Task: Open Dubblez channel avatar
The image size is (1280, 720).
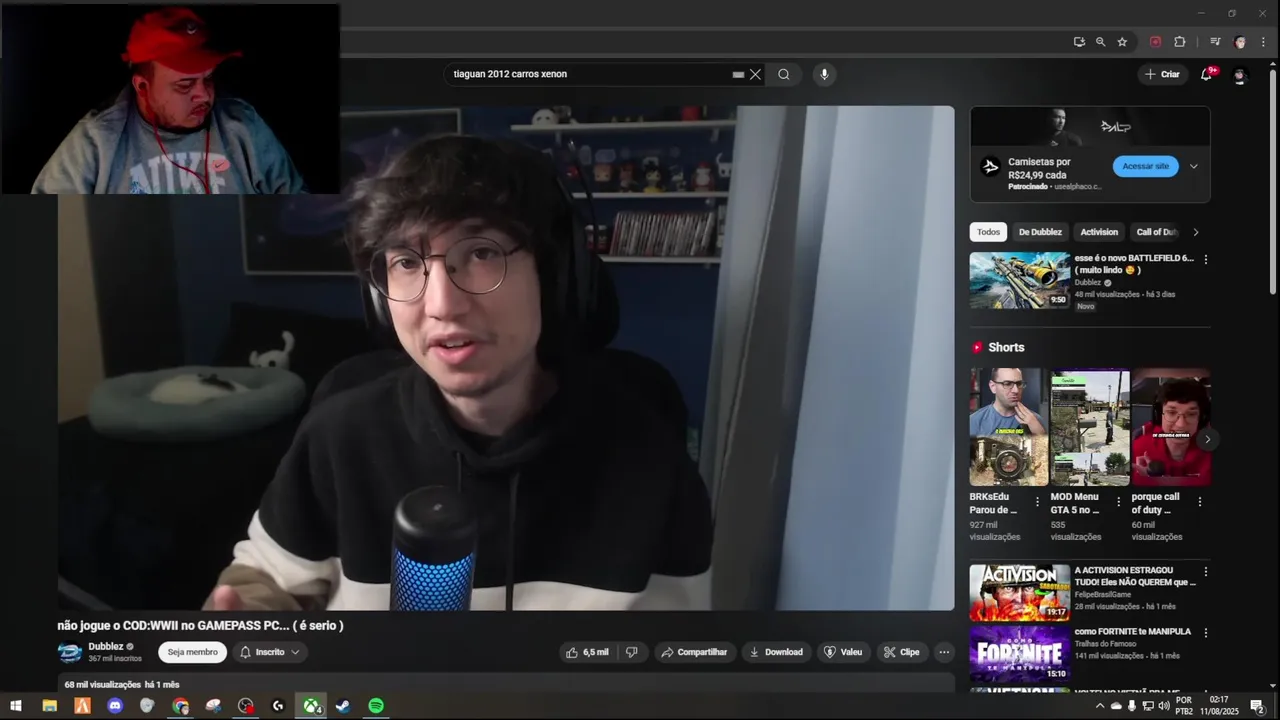Action: click(70, 653)
